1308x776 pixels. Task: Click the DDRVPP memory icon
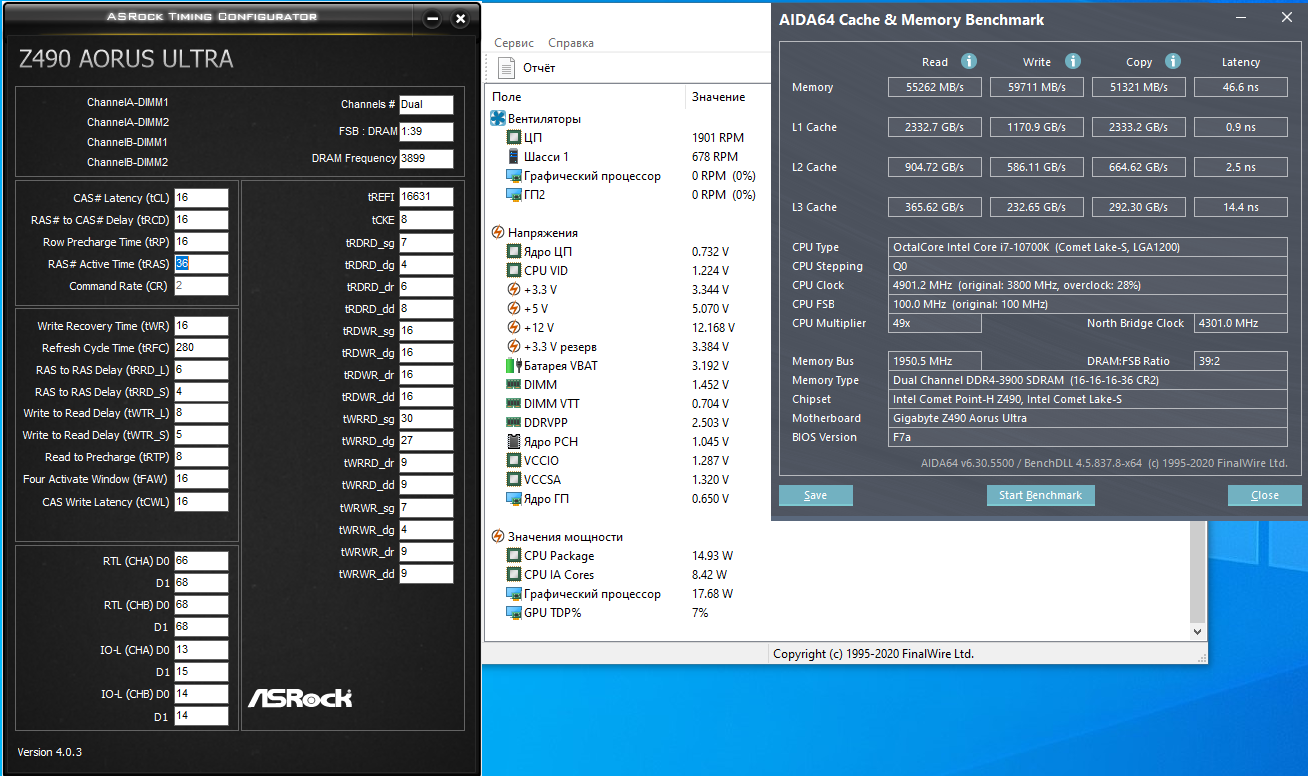tap(514, 422)
